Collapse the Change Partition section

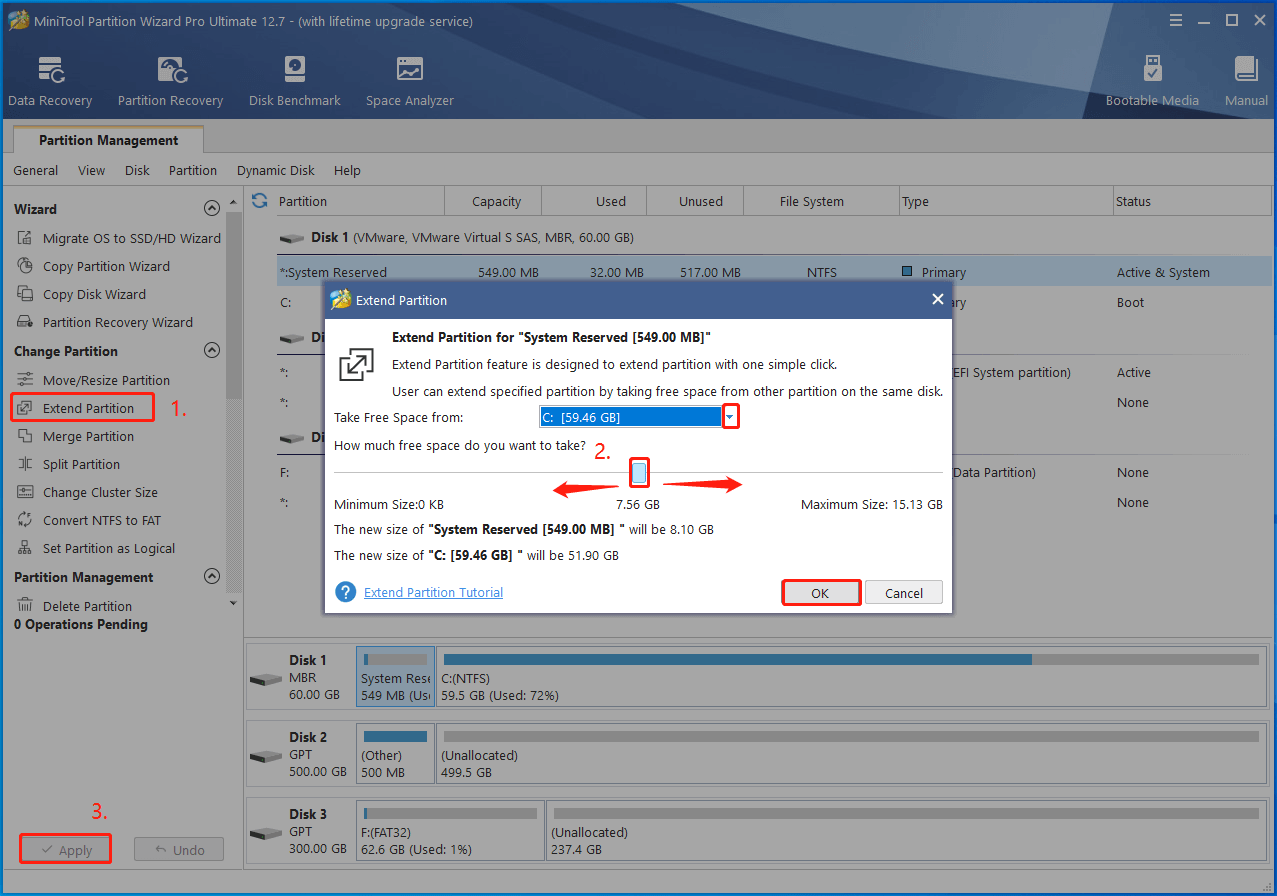point(211,351)
